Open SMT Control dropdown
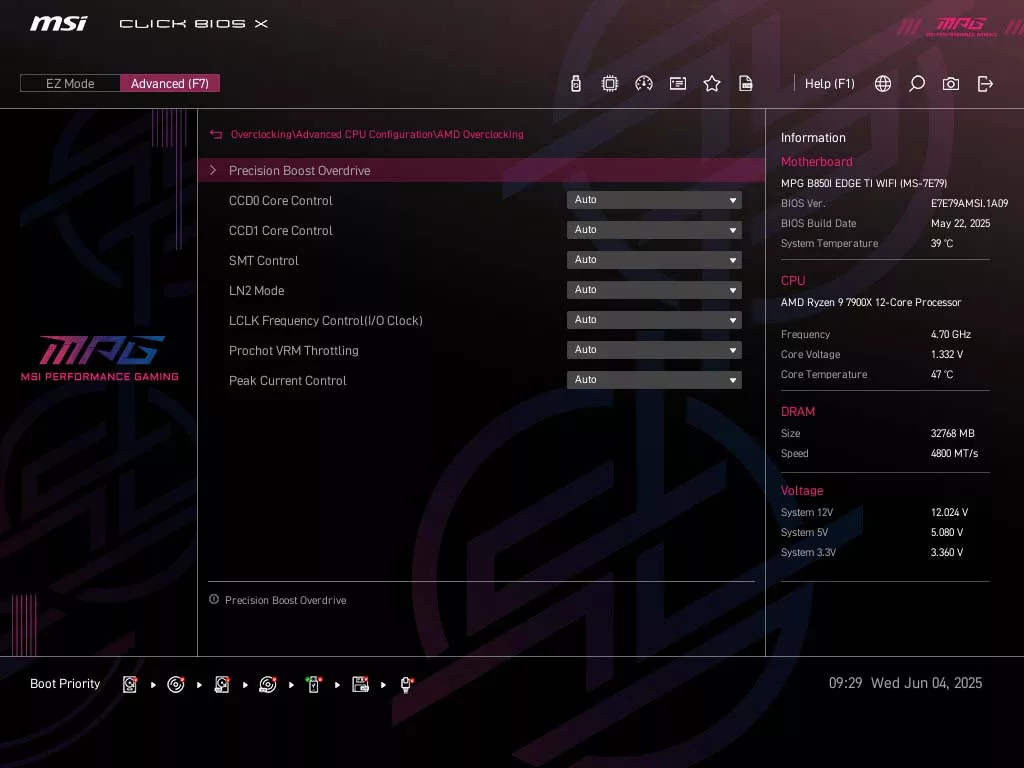Viewport: 1024px width, 768px height. coord(654,260)
